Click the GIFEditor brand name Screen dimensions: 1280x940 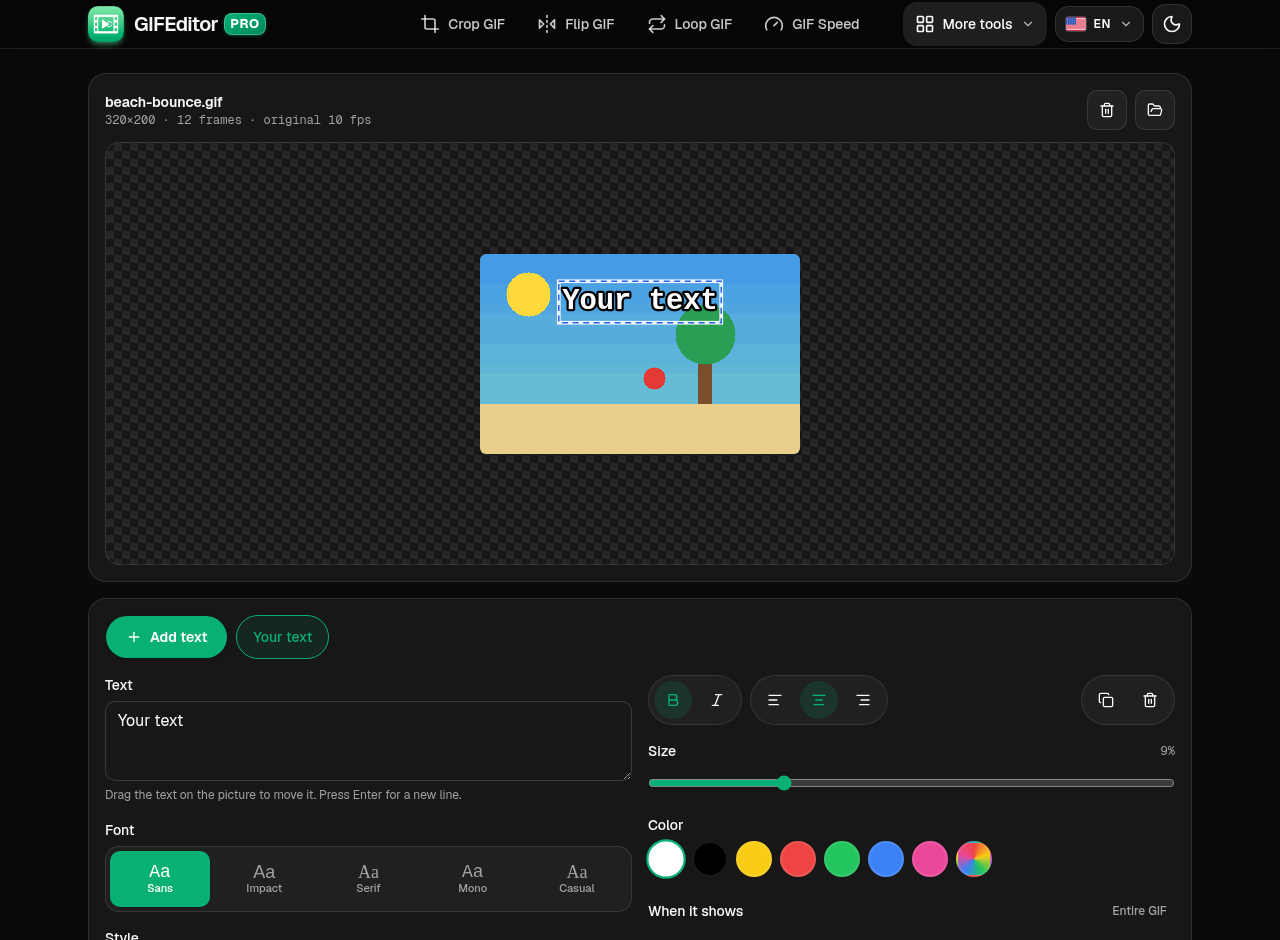point(176,24)
